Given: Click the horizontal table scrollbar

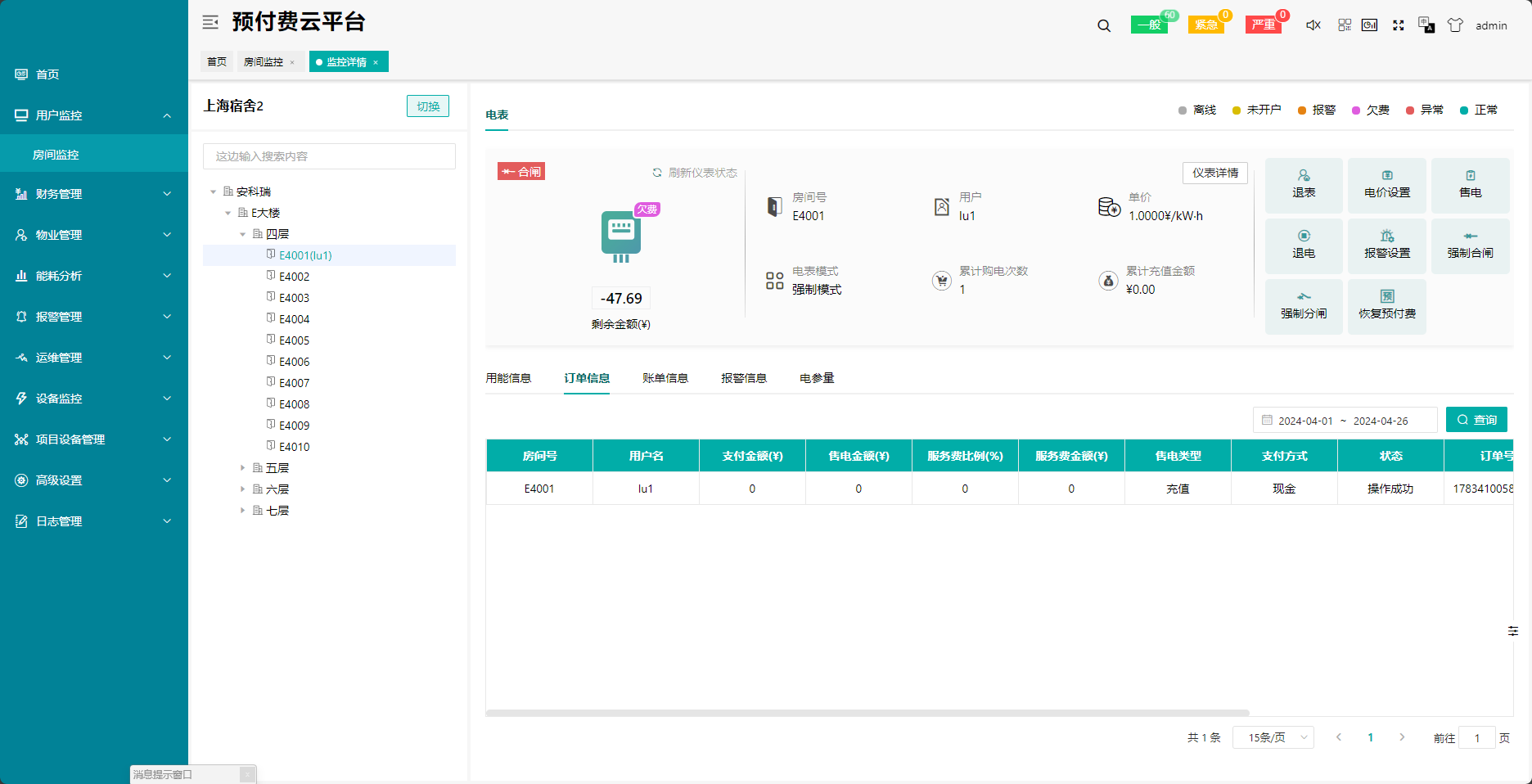Looking at the screenshot, I should pos(867,713).
